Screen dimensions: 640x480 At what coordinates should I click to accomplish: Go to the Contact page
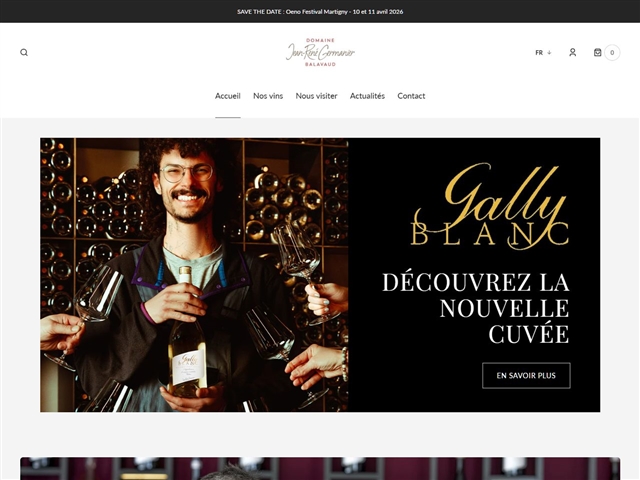(x=411, y=96)
